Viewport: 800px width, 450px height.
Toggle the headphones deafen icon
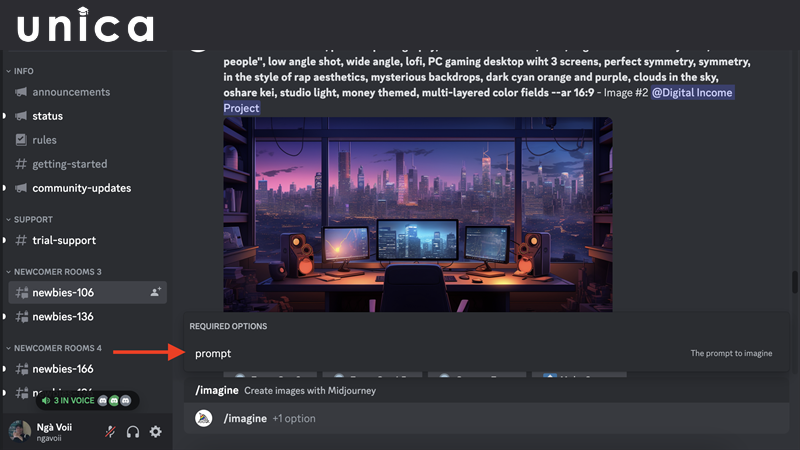point(133,432)
